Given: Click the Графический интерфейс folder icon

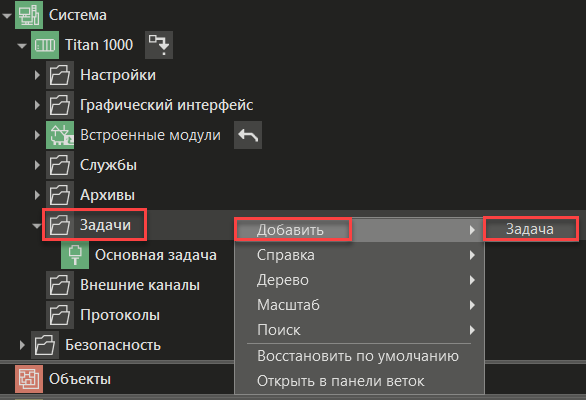Looking at the screenshot, I should point(60,105).
